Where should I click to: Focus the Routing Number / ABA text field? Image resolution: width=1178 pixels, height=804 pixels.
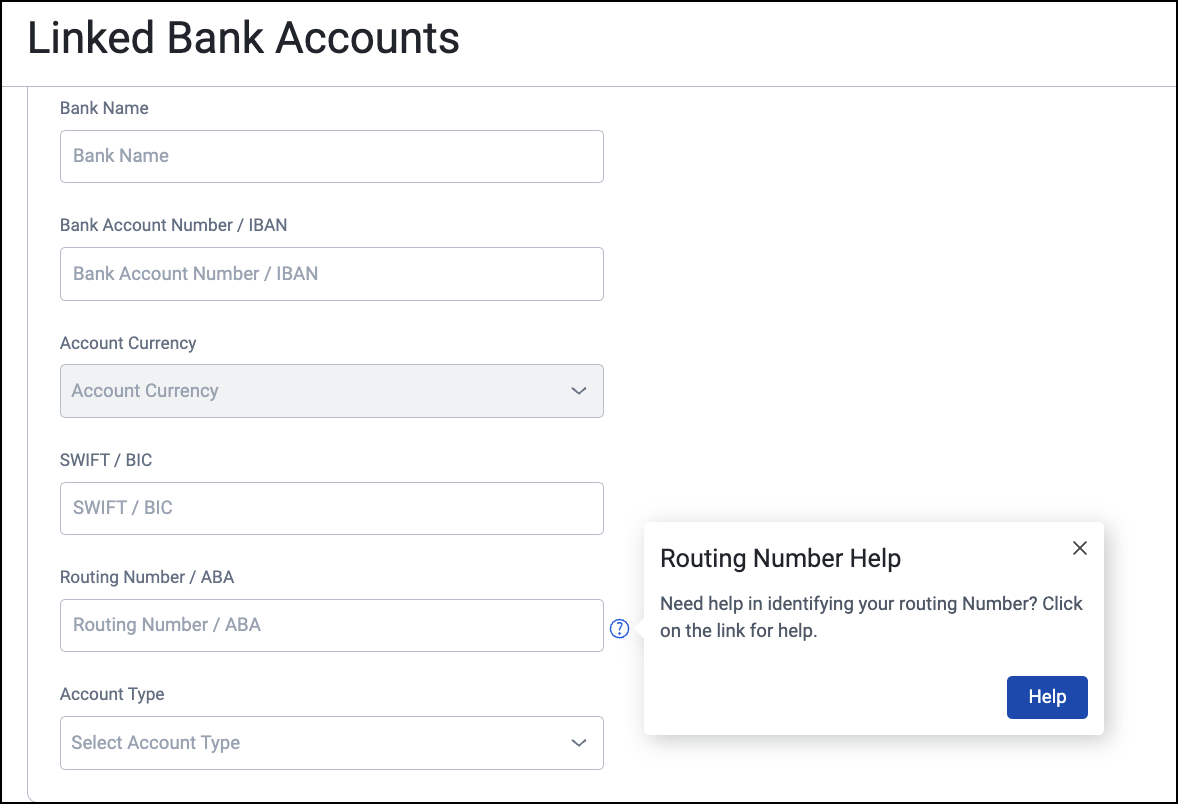[x=331, y=625]
